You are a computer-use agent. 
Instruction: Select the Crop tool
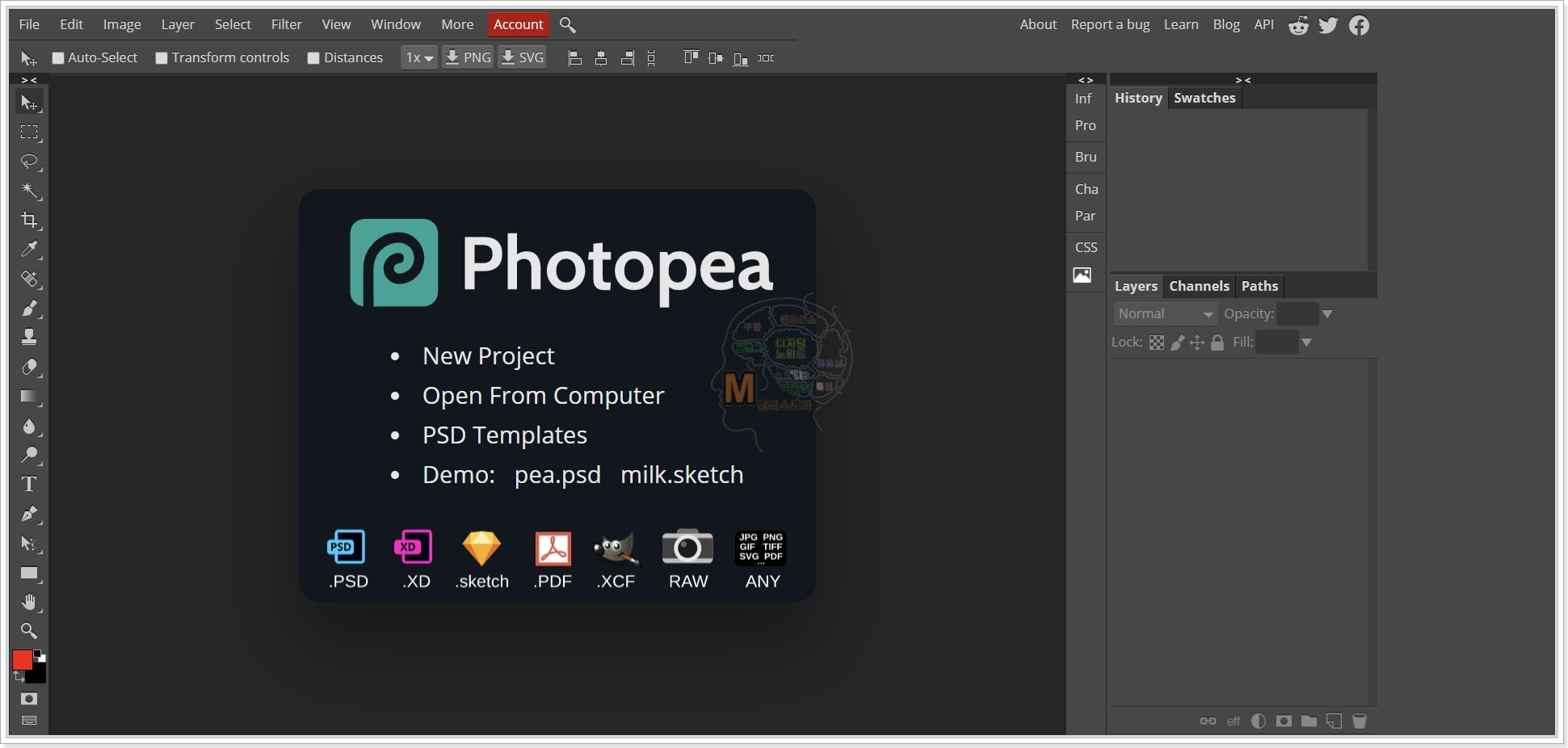coord(29,220)
